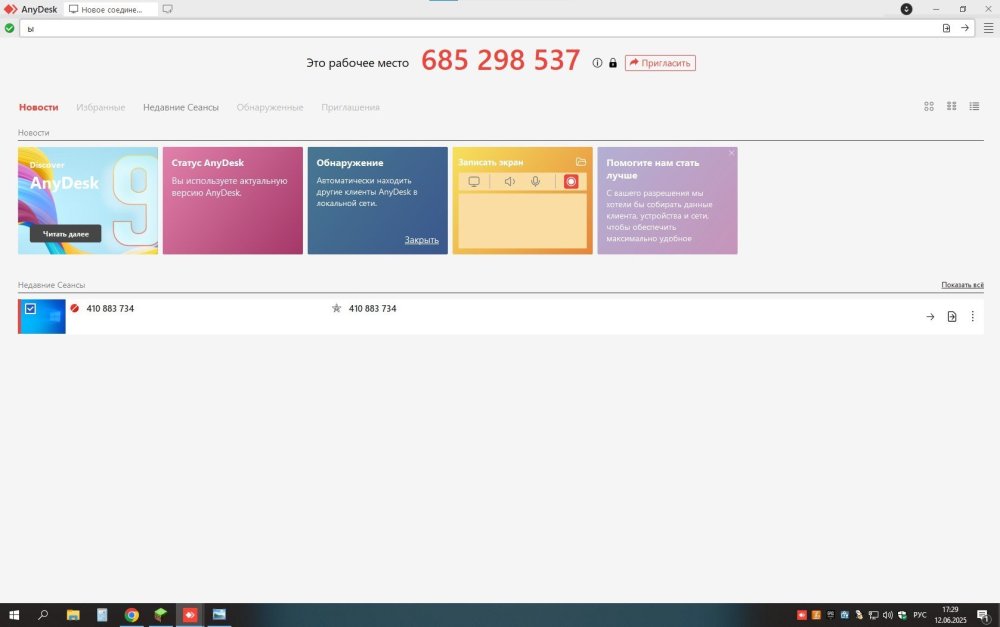Click the file transfer icon in the address bar
This screenshot has height=627, width=1000.
946,28
